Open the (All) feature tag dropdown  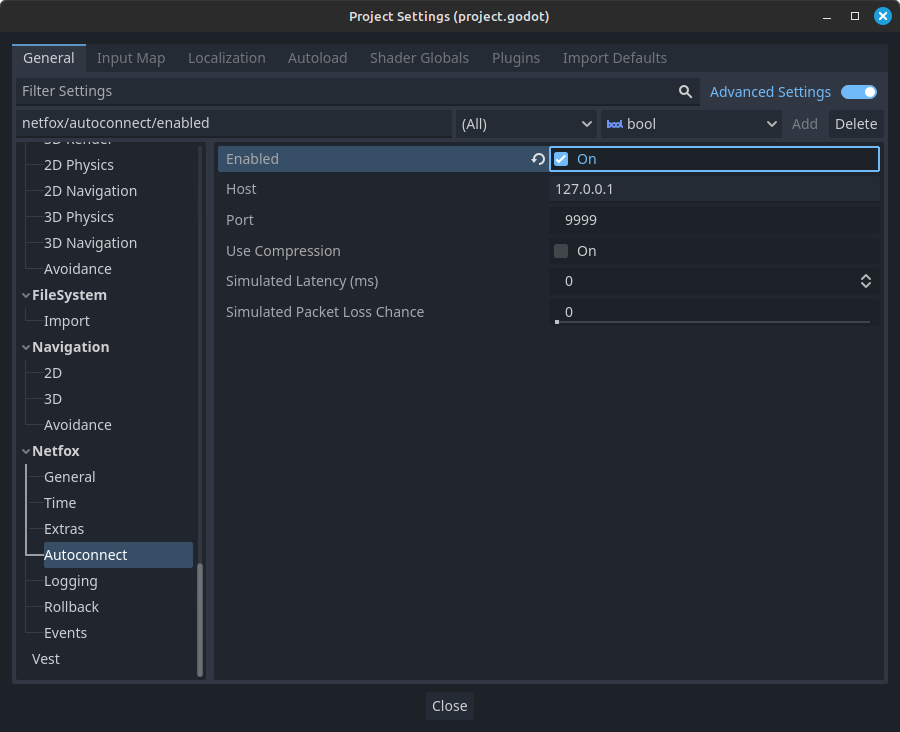[x=526, y=124]
